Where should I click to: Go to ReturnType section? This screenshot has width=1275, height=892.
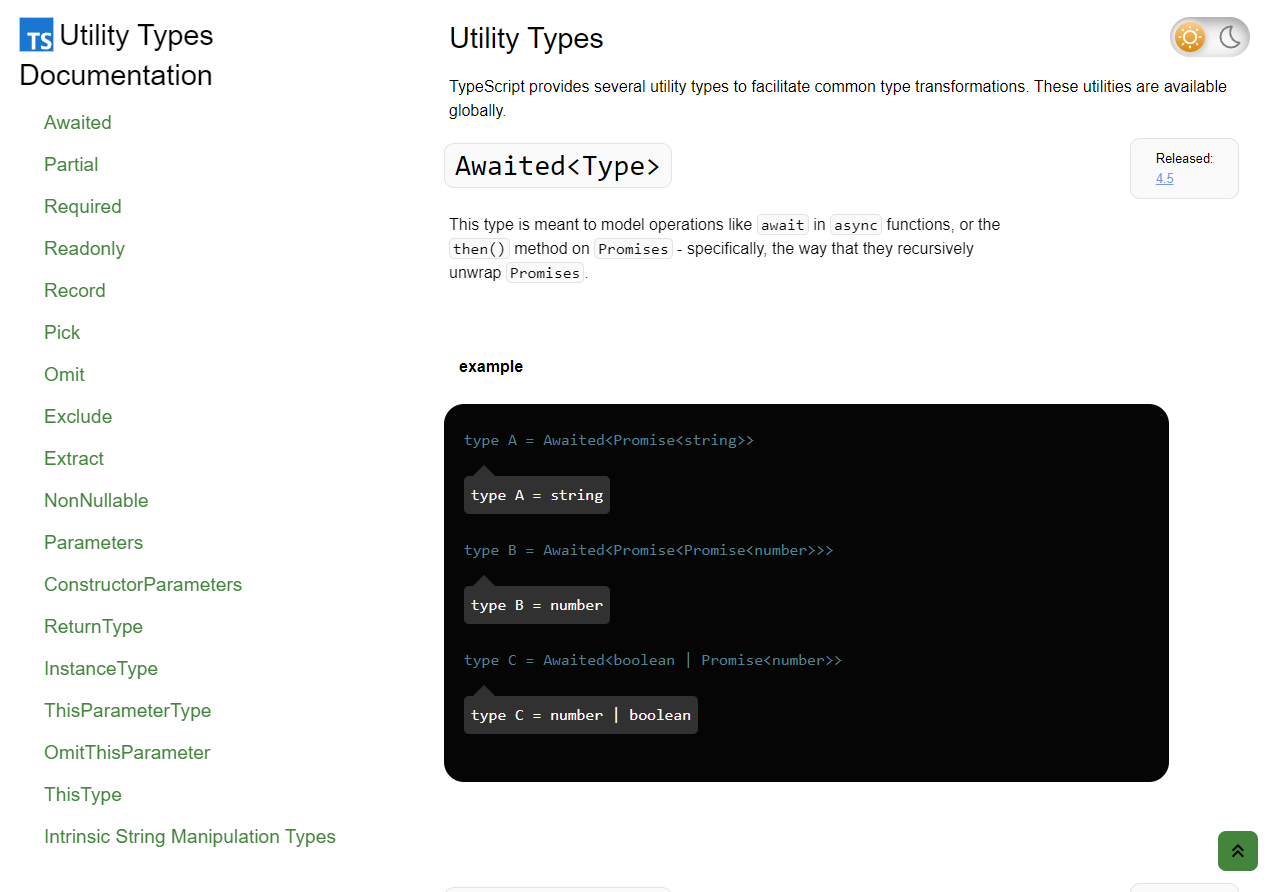93,626
